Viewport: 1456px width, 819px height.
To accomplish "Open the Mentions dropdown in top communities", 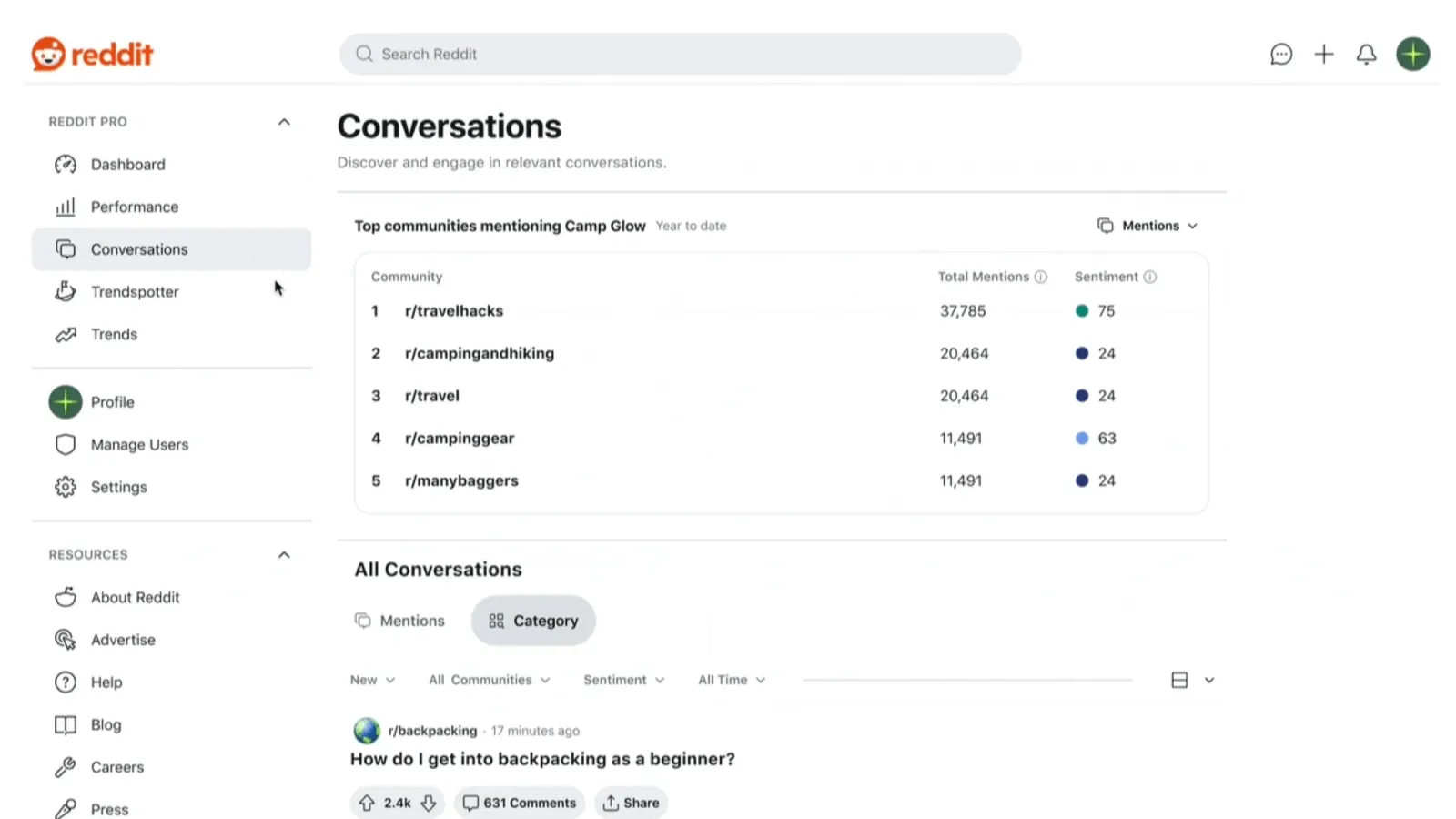I will pos(1148,226).
